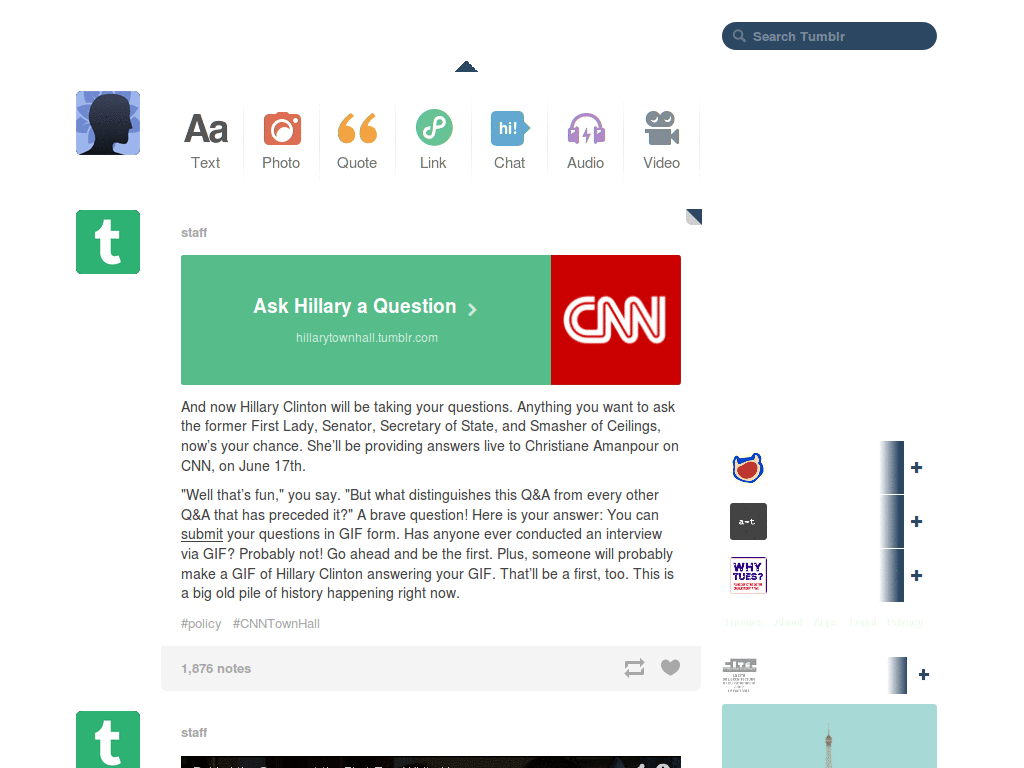Follow the red cat-face blog with plus
Image resolution: width=1024 pixels, height=768 pixels.
916,468
